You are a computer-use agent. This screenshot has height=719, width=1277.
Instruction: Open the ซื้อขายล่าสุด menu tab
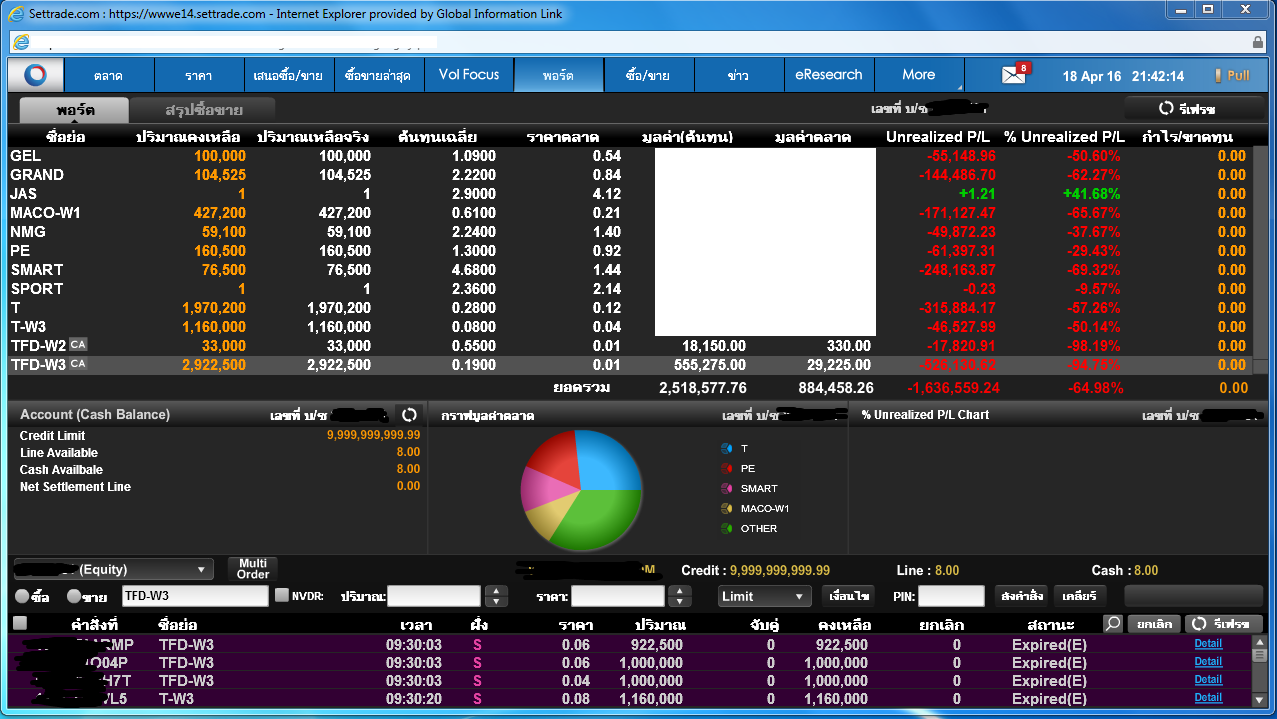pyautogui.click(x=379, y=75)
